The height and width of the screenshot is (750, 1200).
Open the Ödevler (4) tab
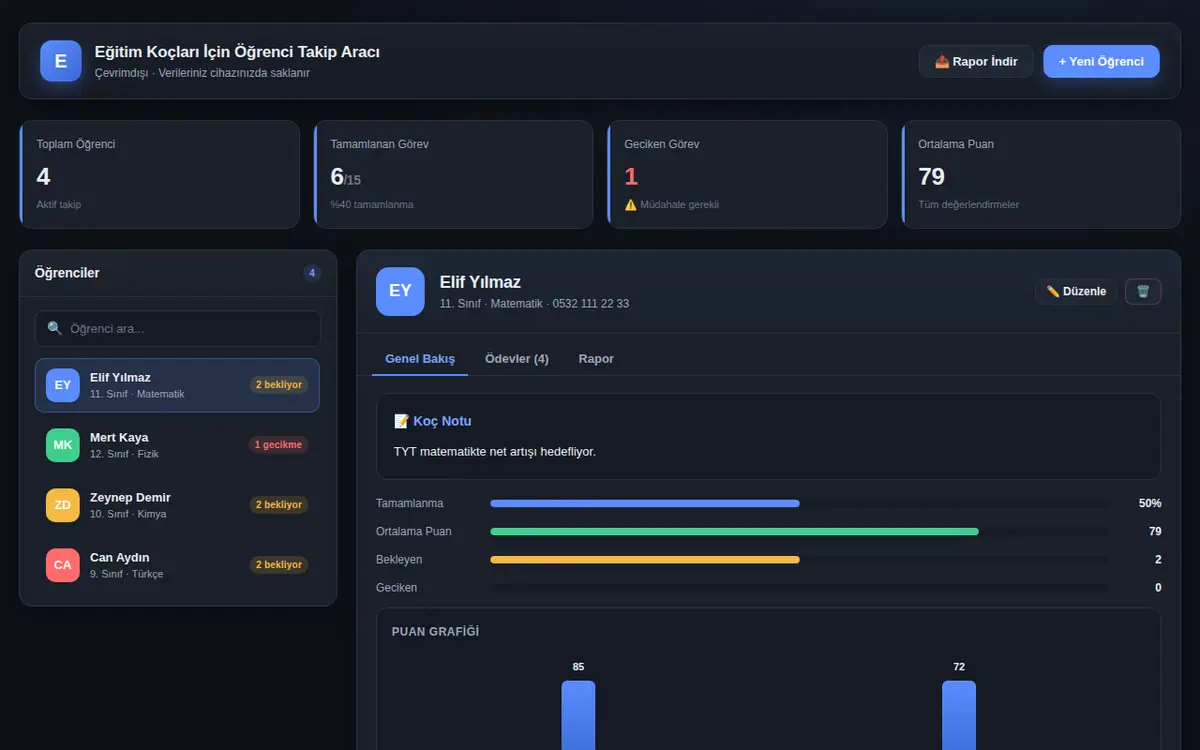(517, 358)
